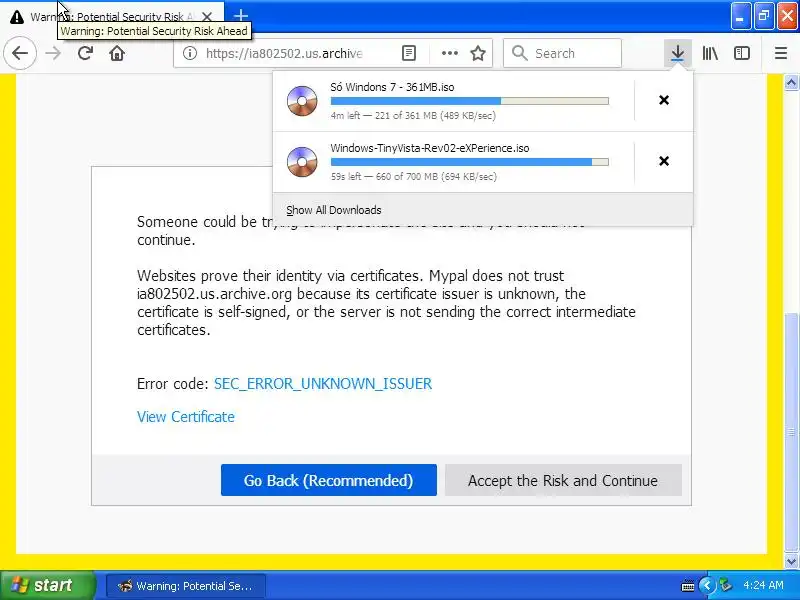
Task: Click the TinyVista iso disc icon
Action: click(302, 162)
